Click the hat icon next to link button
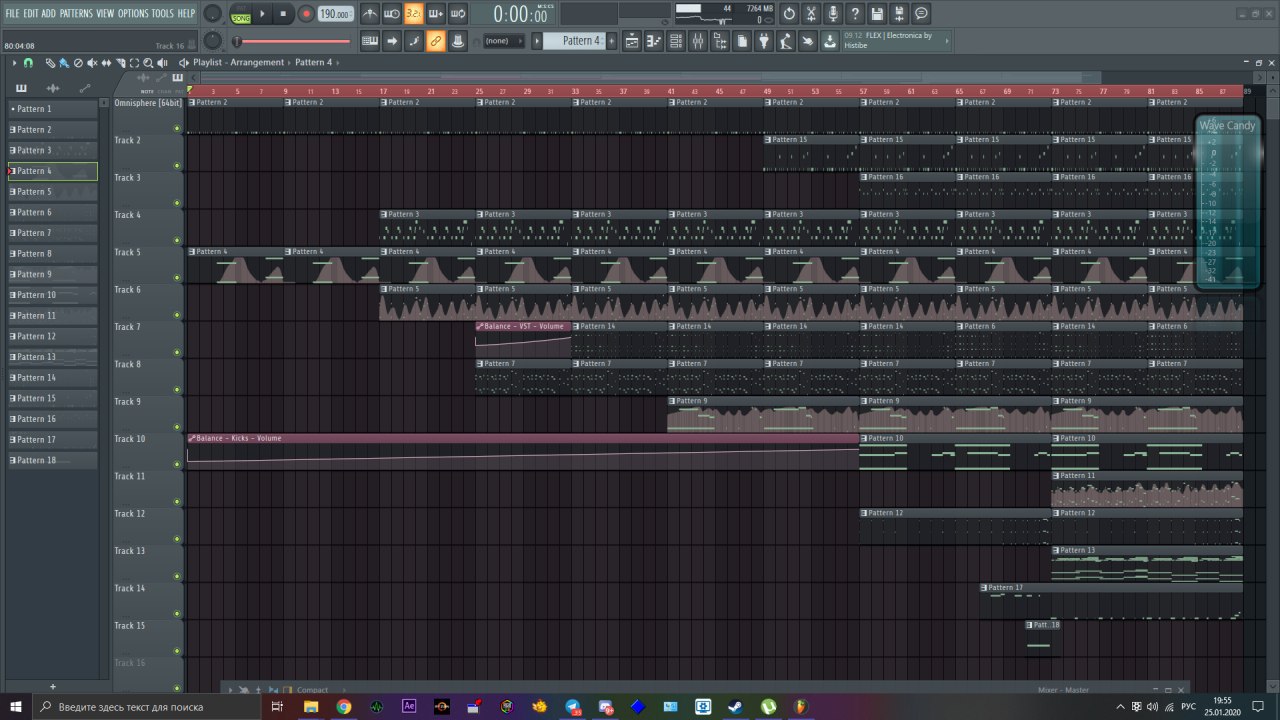Viewport: 1280px width, 720px height. point(458,41)
